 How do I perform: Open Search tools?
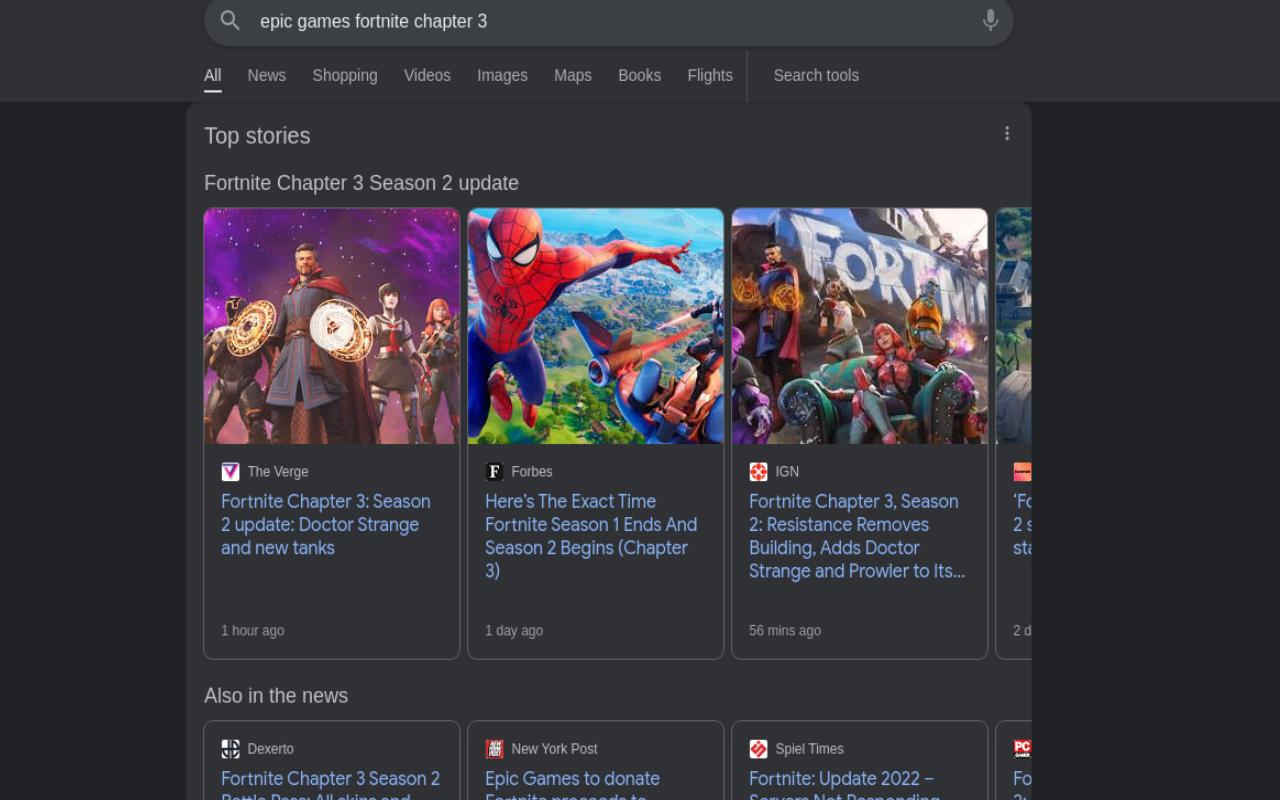[x=816, y=75]
